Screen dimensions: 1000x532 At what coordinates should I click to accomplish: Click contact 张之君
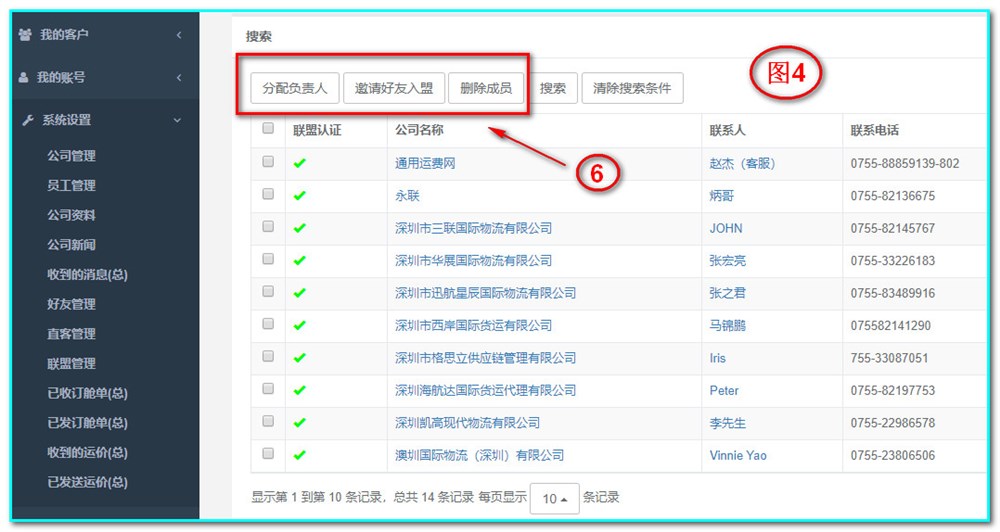(728, 293)
